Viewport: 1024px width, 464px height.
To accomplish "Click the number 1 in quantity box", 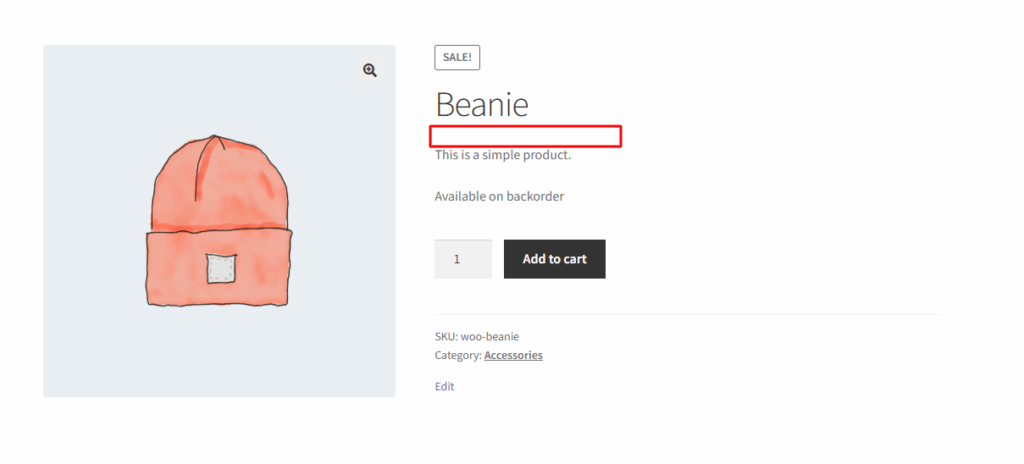I will (457, 259).
